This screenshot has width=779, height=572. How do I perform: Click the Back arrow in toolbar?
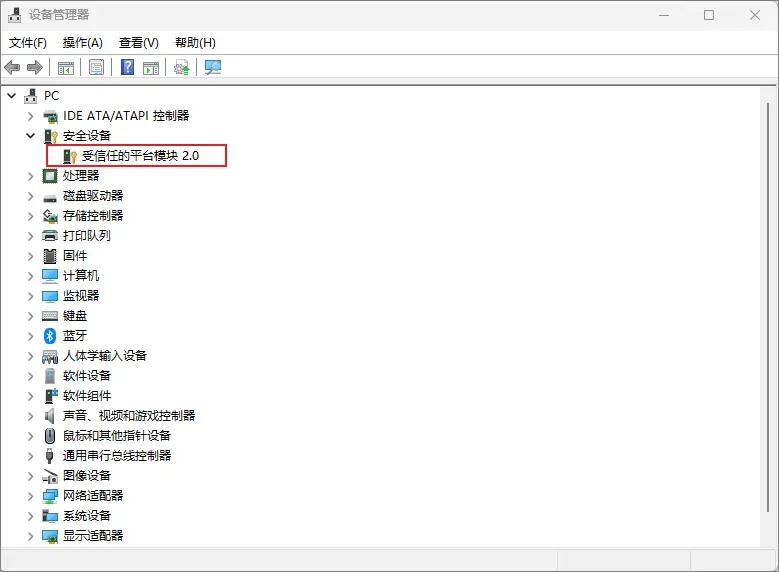coord(12,67)
